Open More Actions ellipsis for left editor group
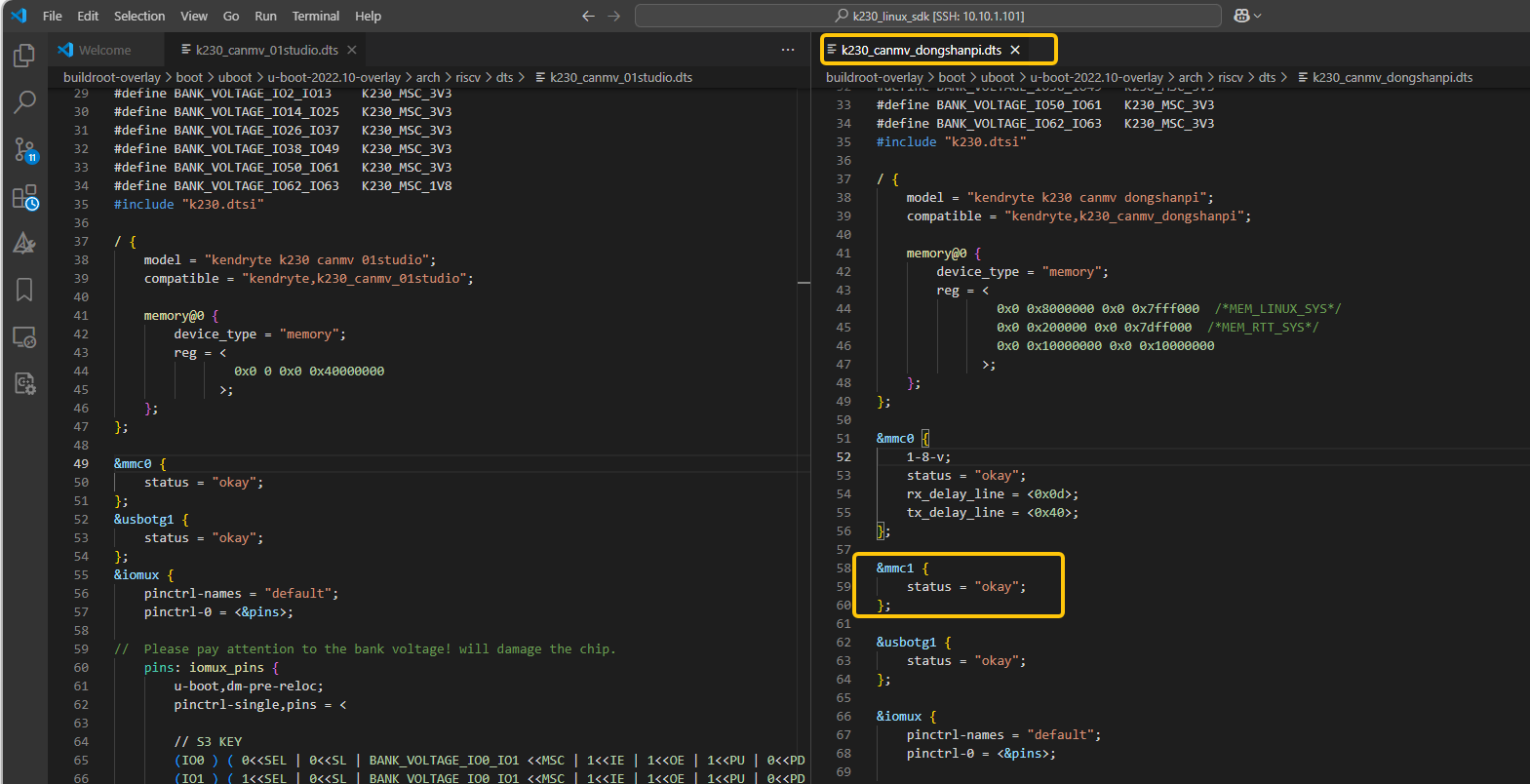 [788, 50]
